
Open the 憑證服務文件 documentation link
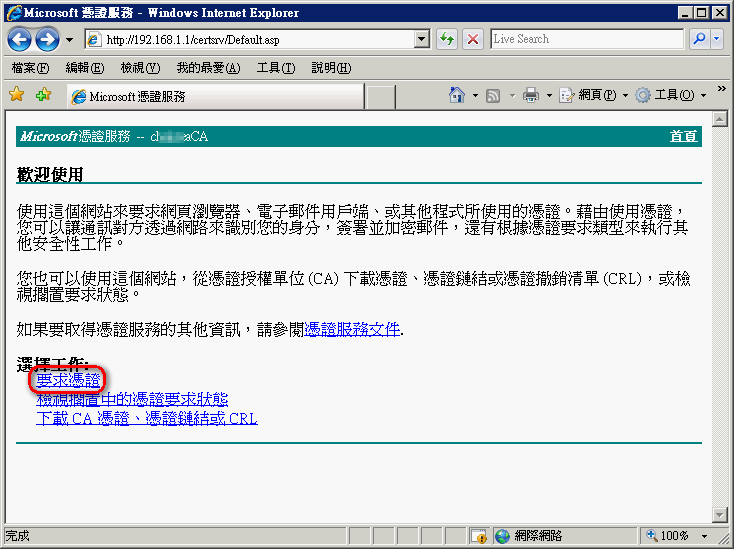point(352,329)
